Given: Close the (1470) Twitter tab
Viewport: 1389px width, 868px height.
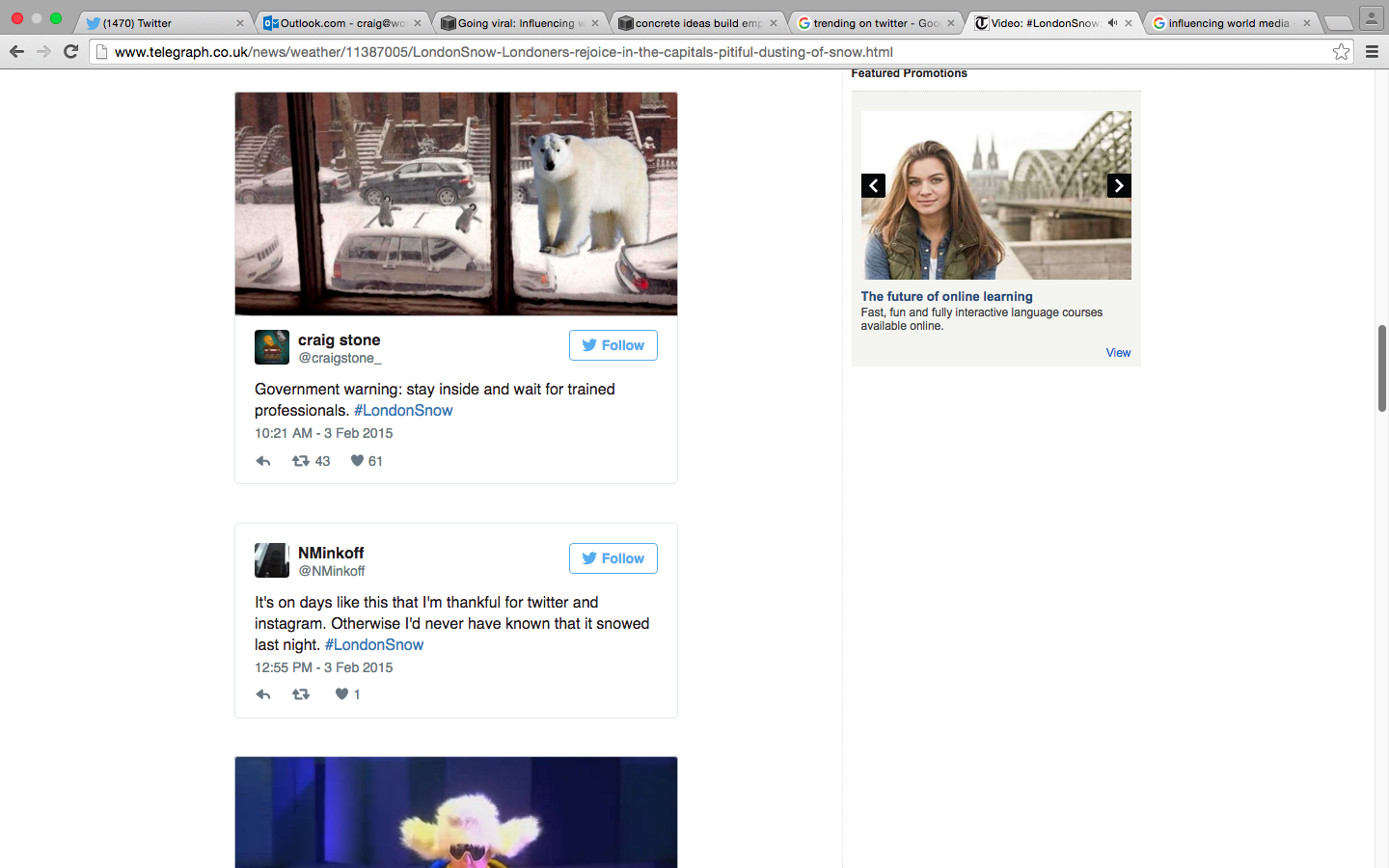Looking at the screenshot, I should pos(240,23).
